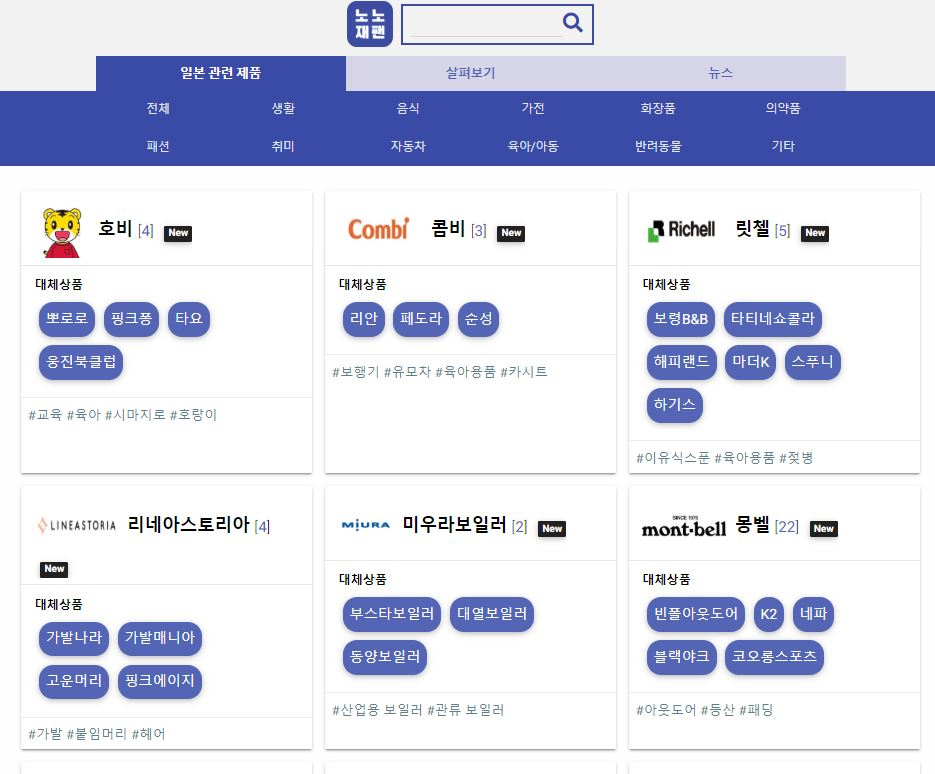
Task: Select the 기타 category
Action: tap(783, 146)
